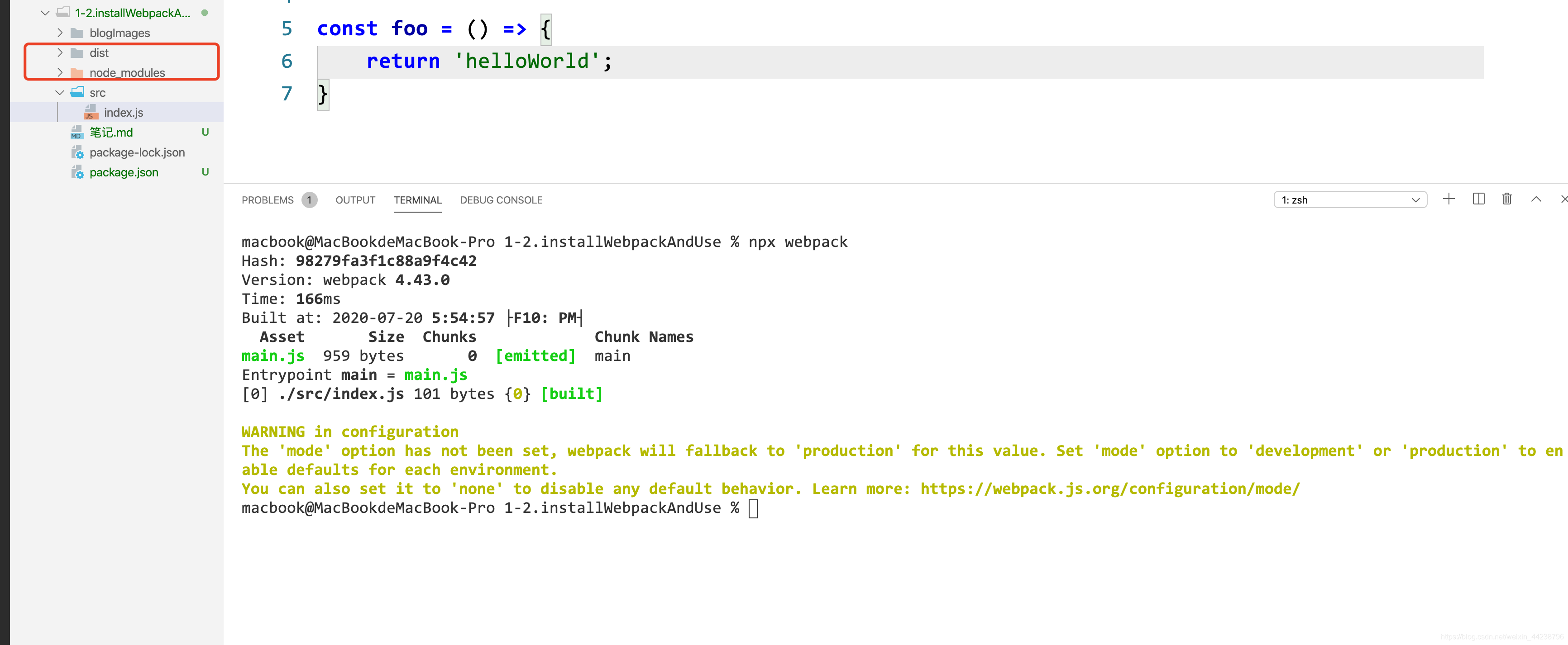Click the root project folder icon
The image size is (1568, 645).
tap(63, 12)
